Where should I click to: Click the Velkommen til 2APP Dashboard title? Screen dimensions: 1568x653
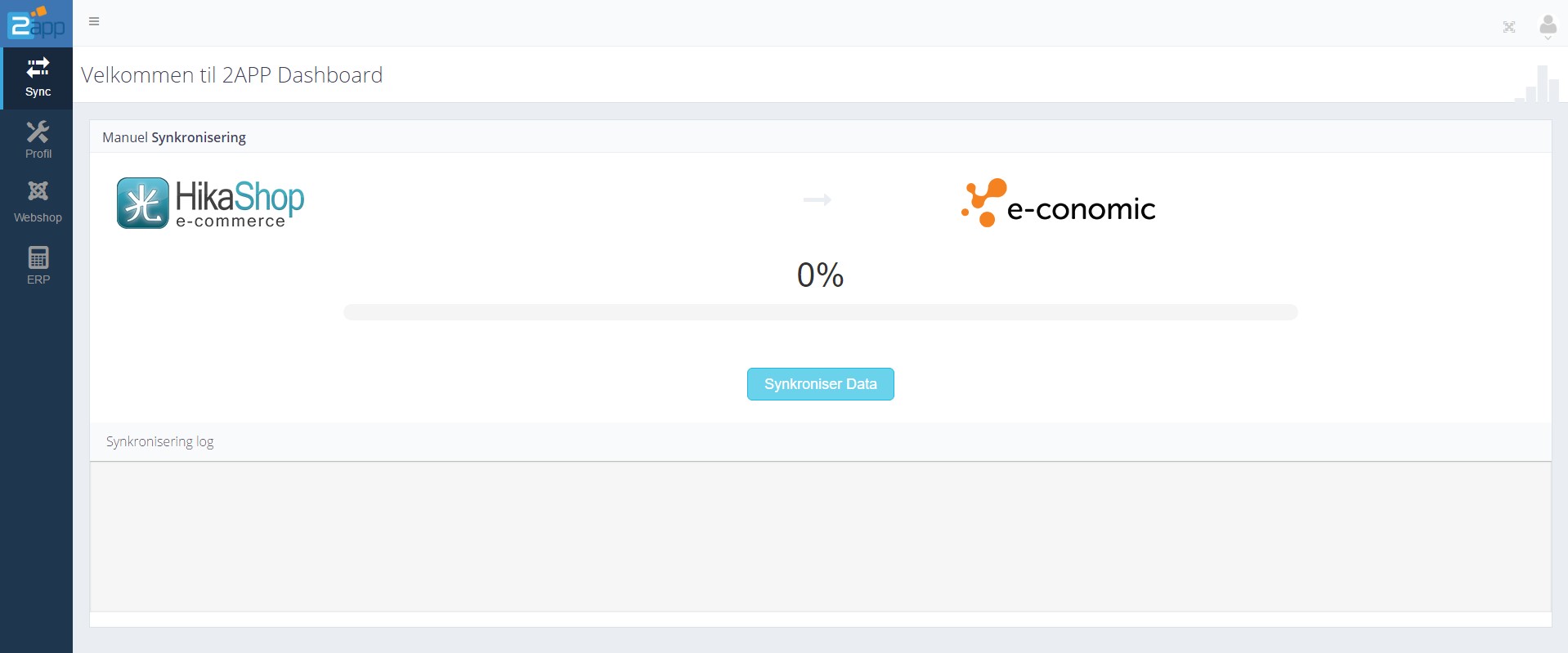232,75
